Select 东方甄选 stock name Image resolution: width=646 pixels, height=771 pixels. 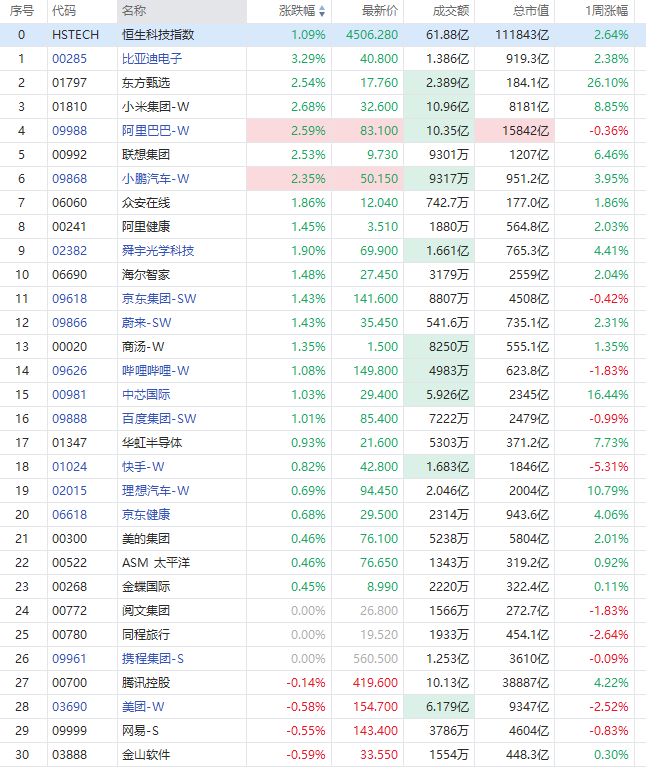point(146,83)
